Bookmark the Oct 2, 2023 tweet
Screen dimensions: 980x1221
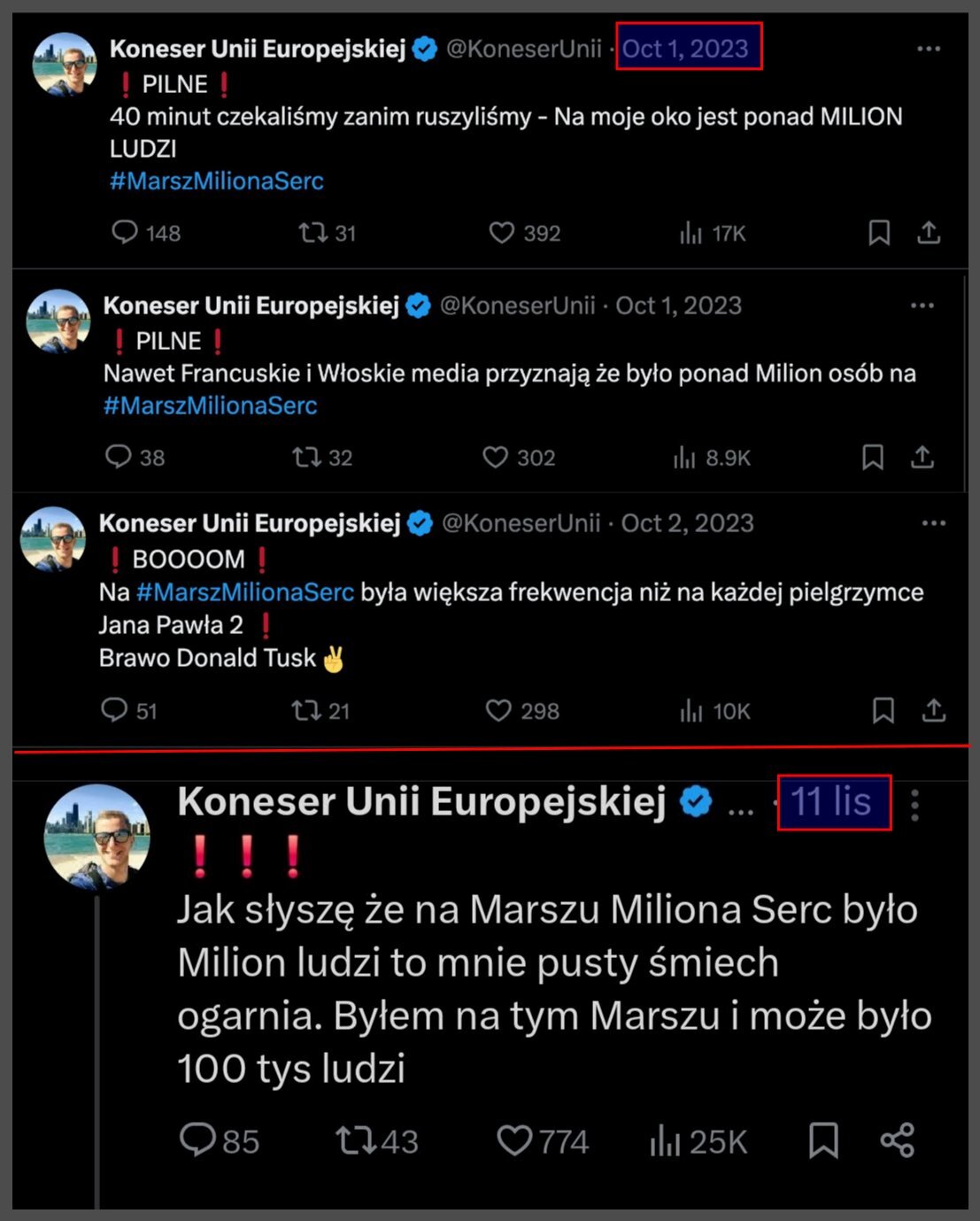883,710
